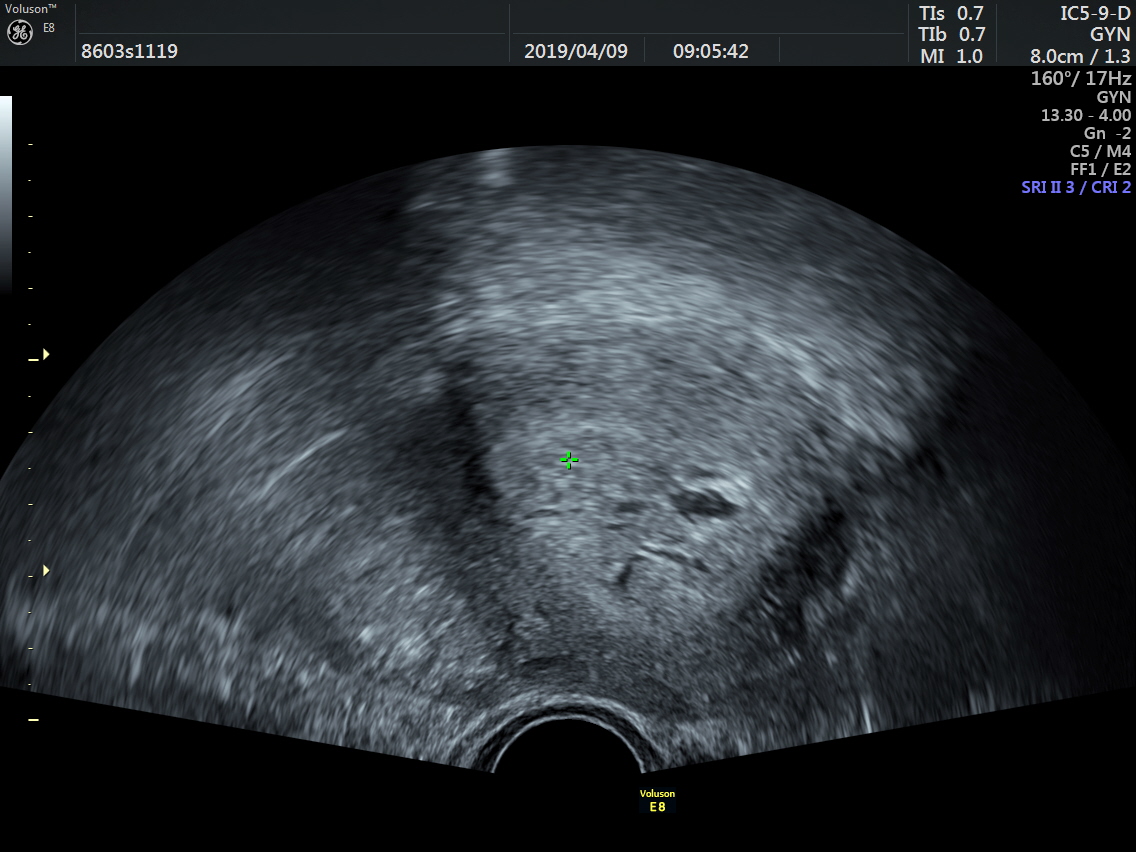
Task: Click the exam date 2019/04/09
Action: click(576, 51)
